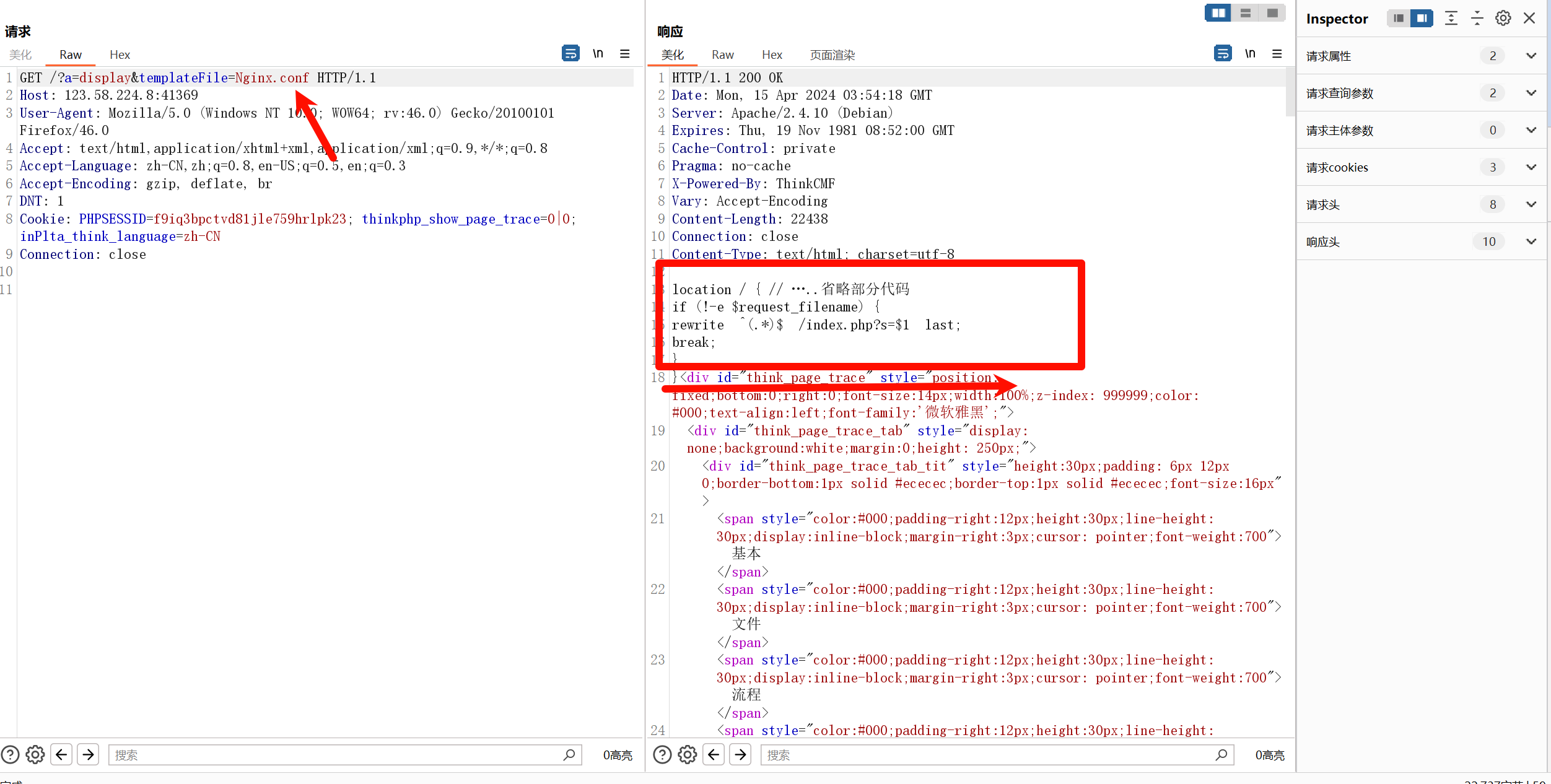Open response panel hamburger menu
The height and width of the screenshot is (784, 1551).
click(1277, 54)
